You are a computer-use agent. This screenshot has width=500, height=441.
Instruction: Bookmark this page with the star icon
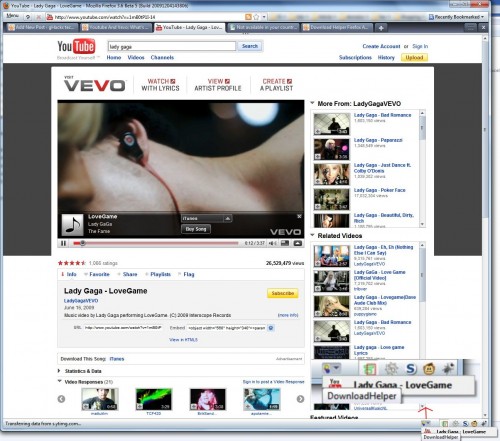coord(256,17)
